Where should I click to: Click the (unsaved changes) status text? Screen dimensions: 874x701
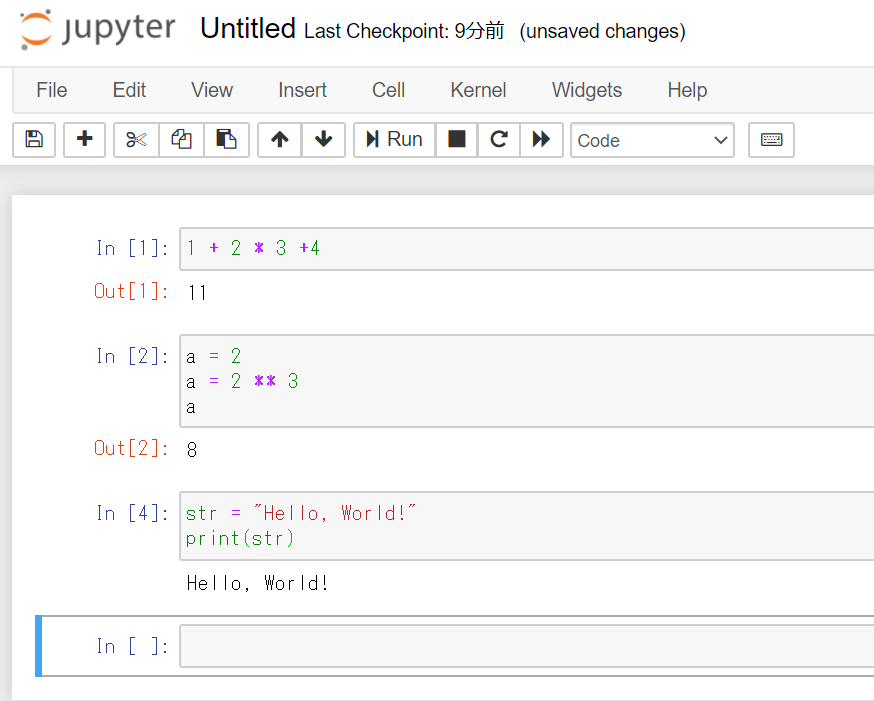[602, 31]
